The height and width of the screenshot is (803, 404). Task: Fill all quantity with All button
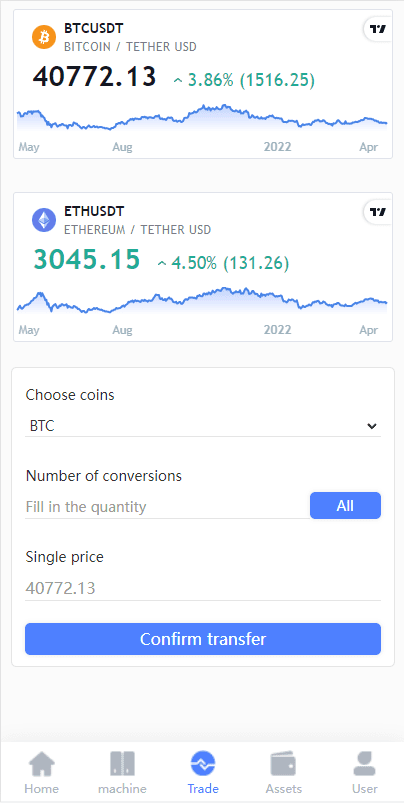[x=345, y=506]
